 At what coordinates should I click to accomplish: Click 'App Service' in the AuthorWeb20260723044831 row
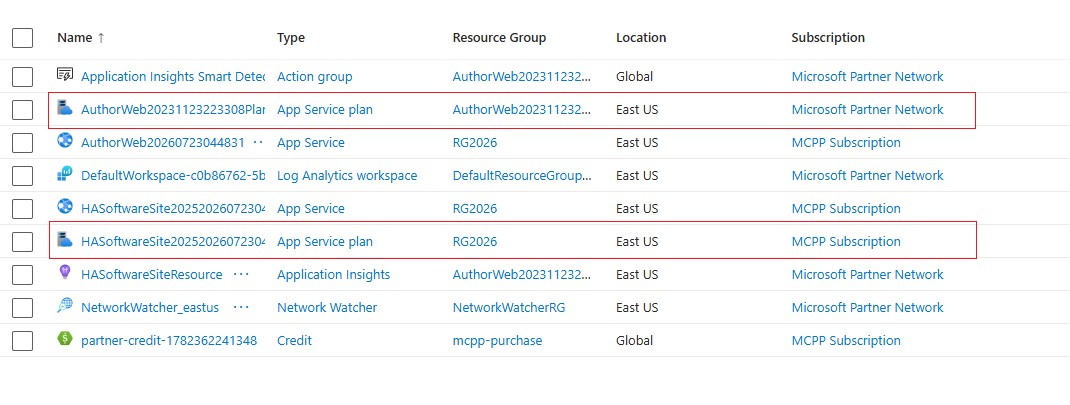point(310,143)
